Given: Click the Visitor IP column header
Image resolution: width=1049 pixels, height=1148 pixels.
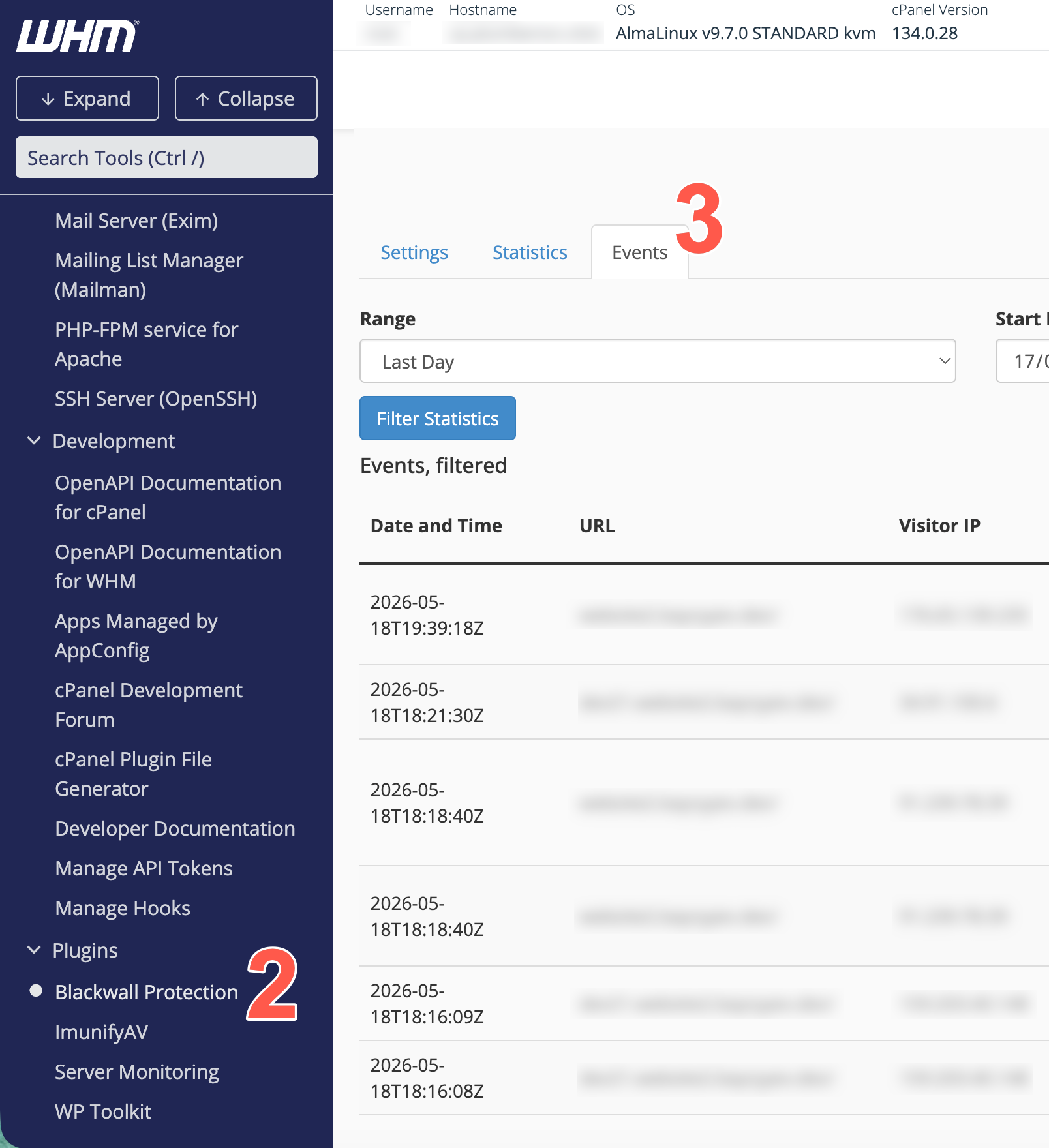Looking at the screenshot, I should pos(939,526).
